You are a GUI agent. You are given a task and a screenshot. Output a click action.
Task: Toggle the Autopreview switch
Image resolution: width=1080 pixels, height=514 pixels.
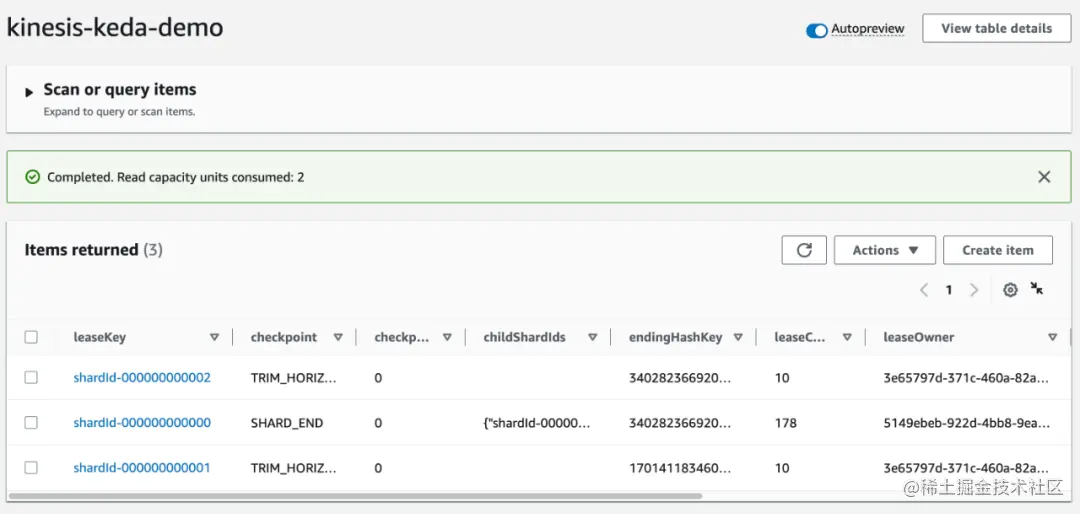pos(817,30)
